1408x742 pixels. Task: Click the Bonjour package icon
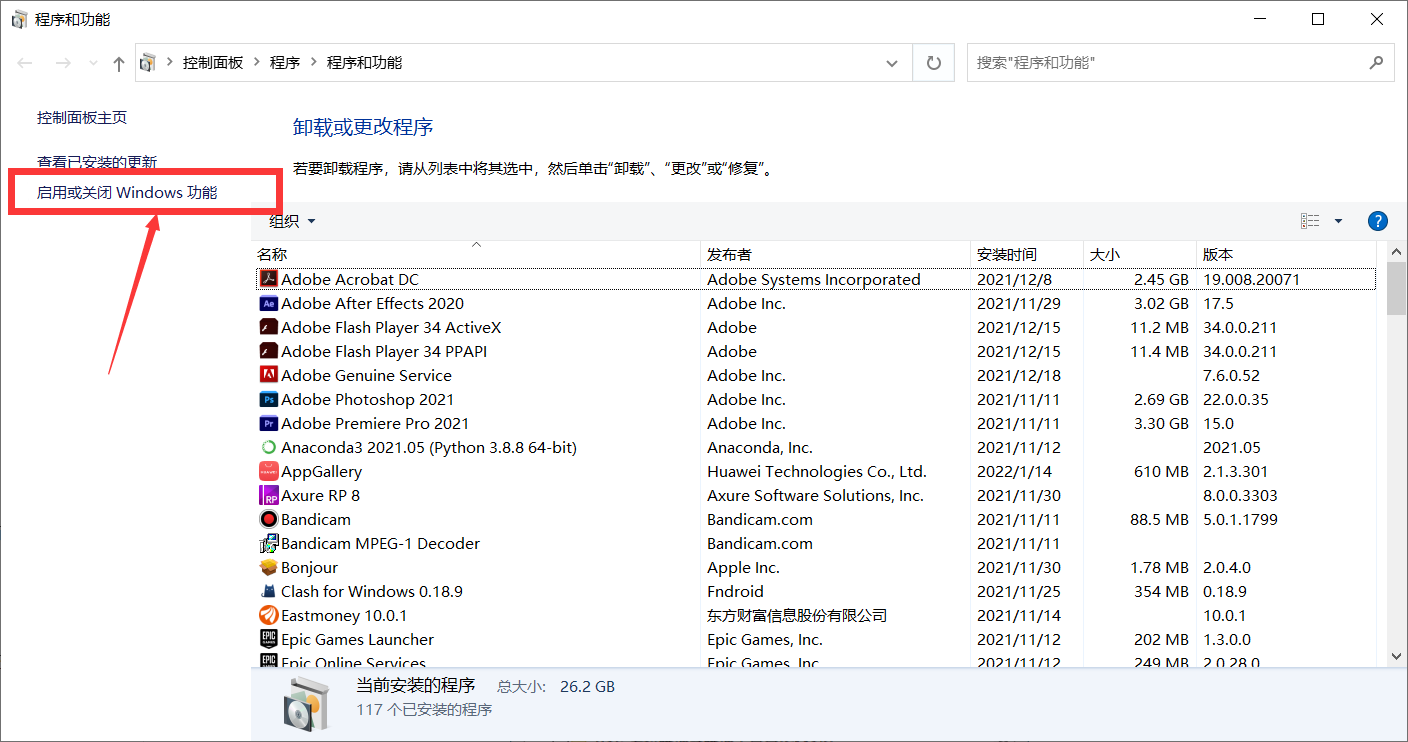click(268, 567)
